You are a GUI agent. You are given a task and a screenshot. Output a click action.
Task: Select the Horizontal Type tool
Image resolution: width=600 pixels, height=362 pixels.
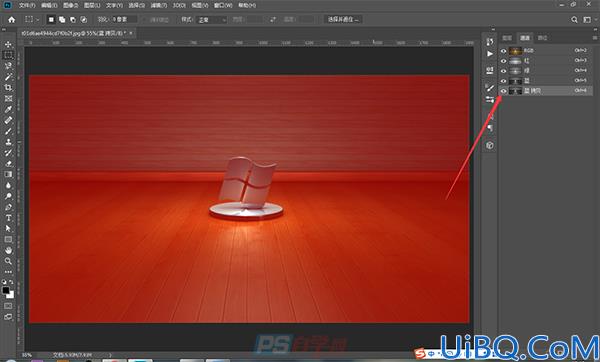coord(8,218)
